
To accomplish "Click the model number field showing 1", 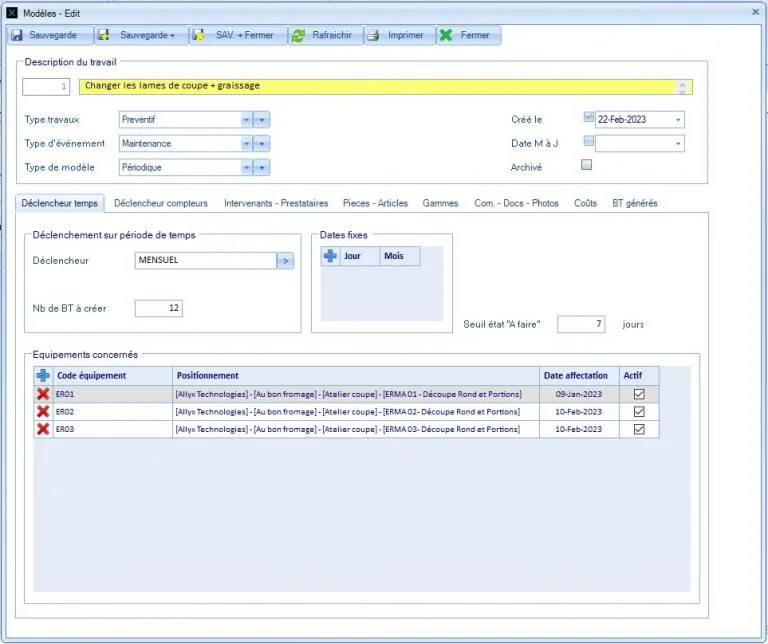I will [46, 87].
